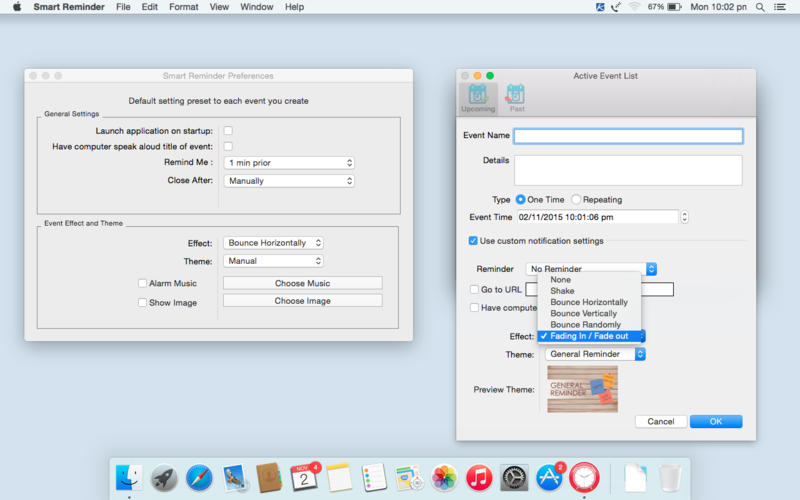This screenshot has height=500, width=800.
Task: Open the Smart Reminder clock dock icon
Action: pyautogui.click(x=584, y=477)
